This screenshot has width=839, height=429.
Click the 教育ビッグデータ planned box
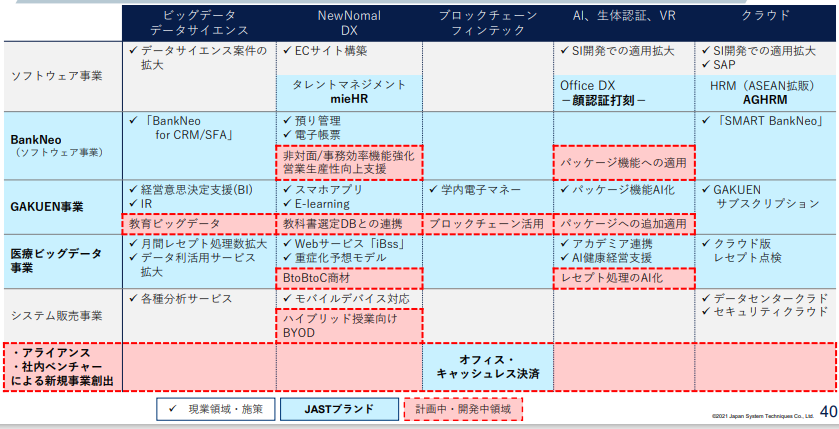pyautogui.click(x=198, y=224)
